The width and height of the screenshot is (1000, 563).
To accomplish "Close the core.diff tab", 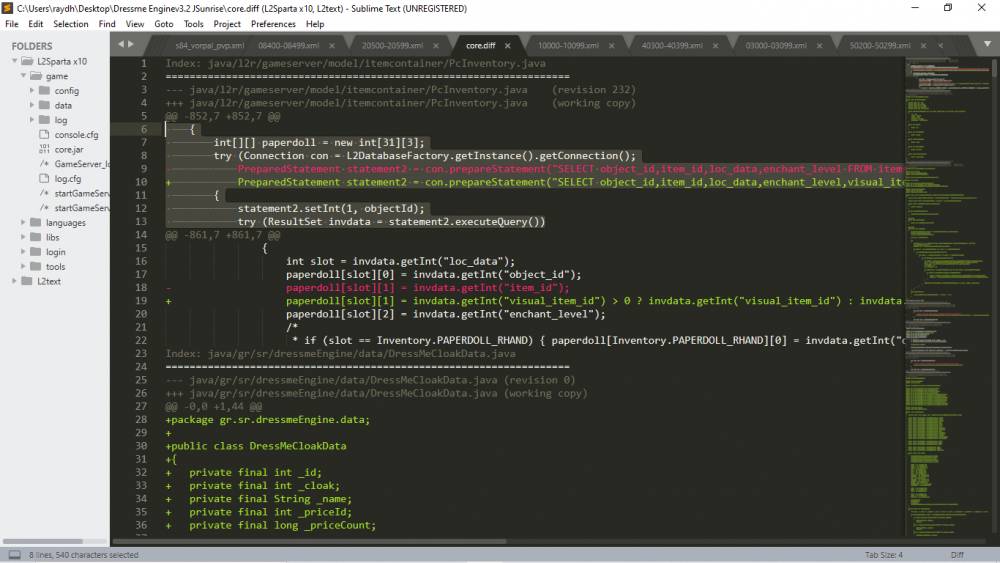I will tap(508, 46).
